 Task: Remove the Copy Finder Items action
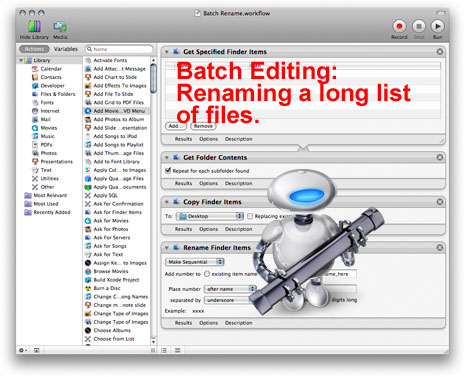[440, 202]
